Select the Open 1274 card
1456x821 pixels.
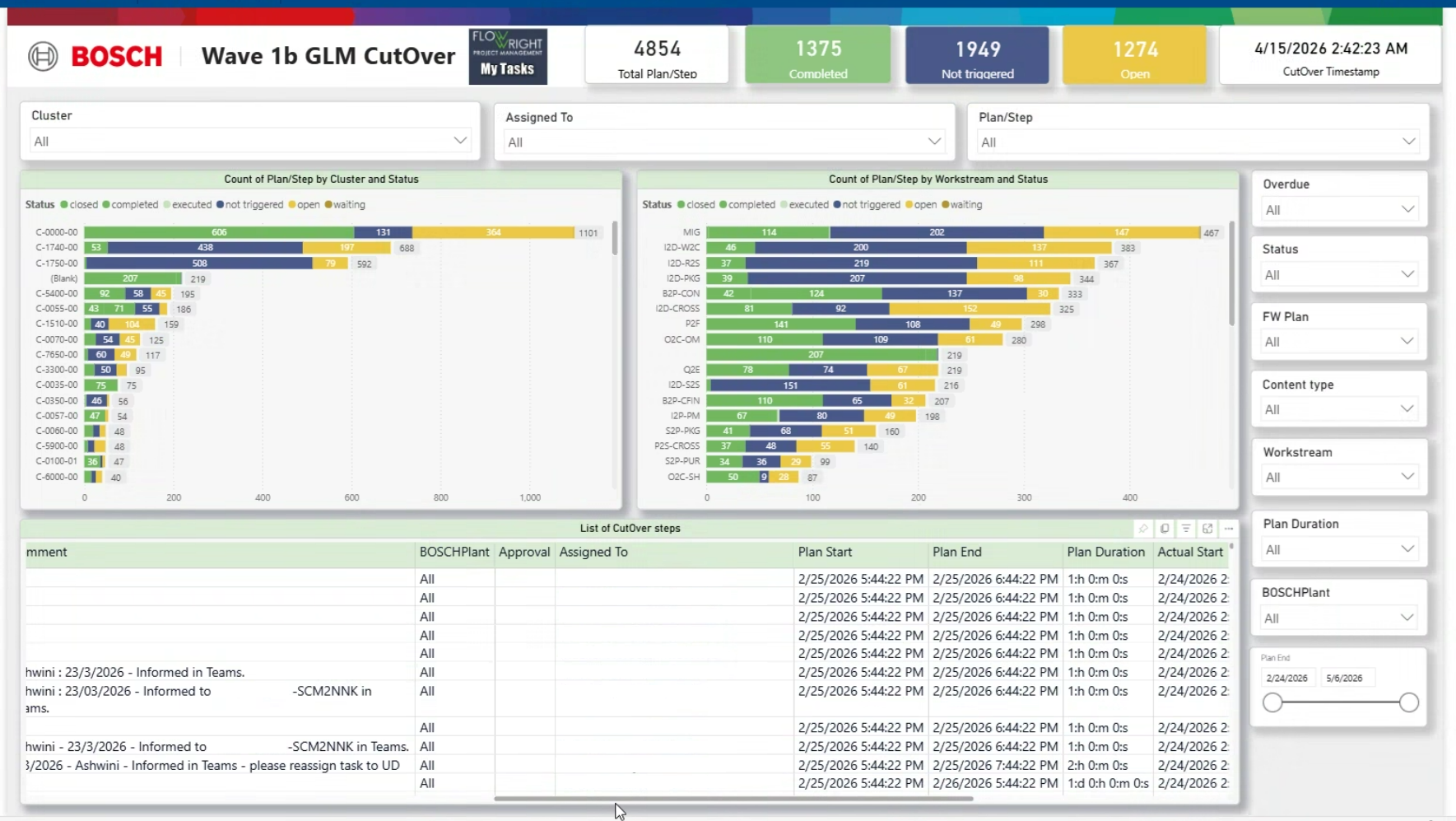coord(1135,55)
